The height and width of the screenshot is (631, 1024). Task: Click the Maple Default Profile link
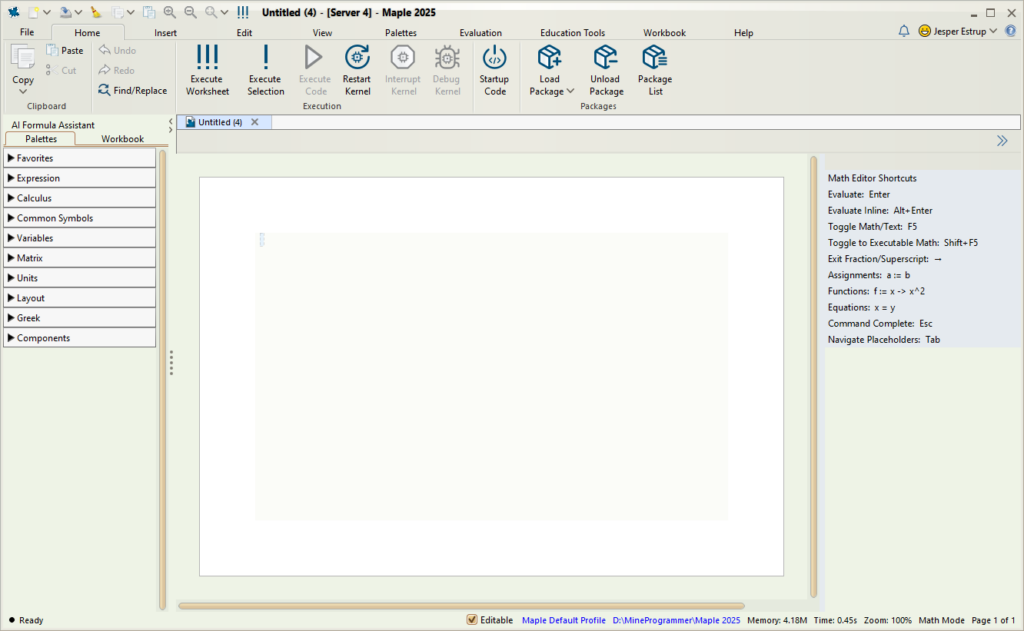coord(564,620)
